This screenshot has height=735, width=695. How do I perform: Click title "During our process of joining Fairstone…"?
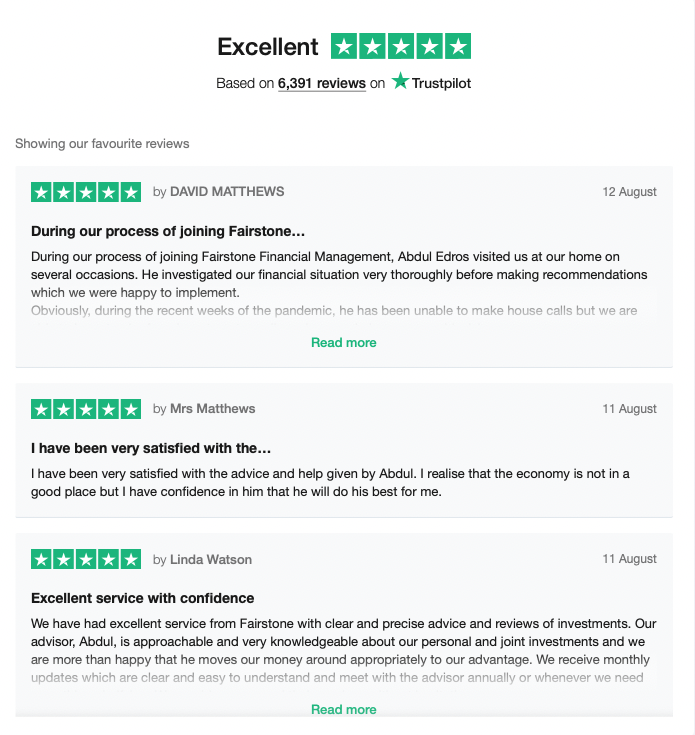click(168, 231)
